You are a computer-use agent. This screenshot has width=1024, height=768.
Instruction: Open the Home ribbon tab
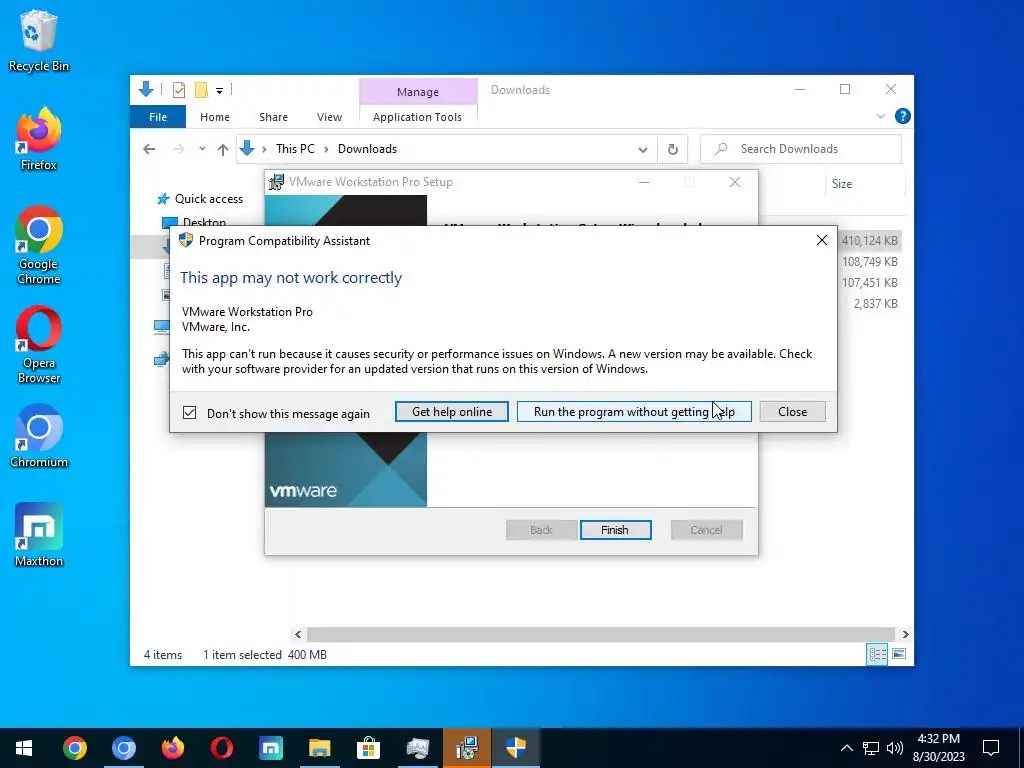click(215, 117)
